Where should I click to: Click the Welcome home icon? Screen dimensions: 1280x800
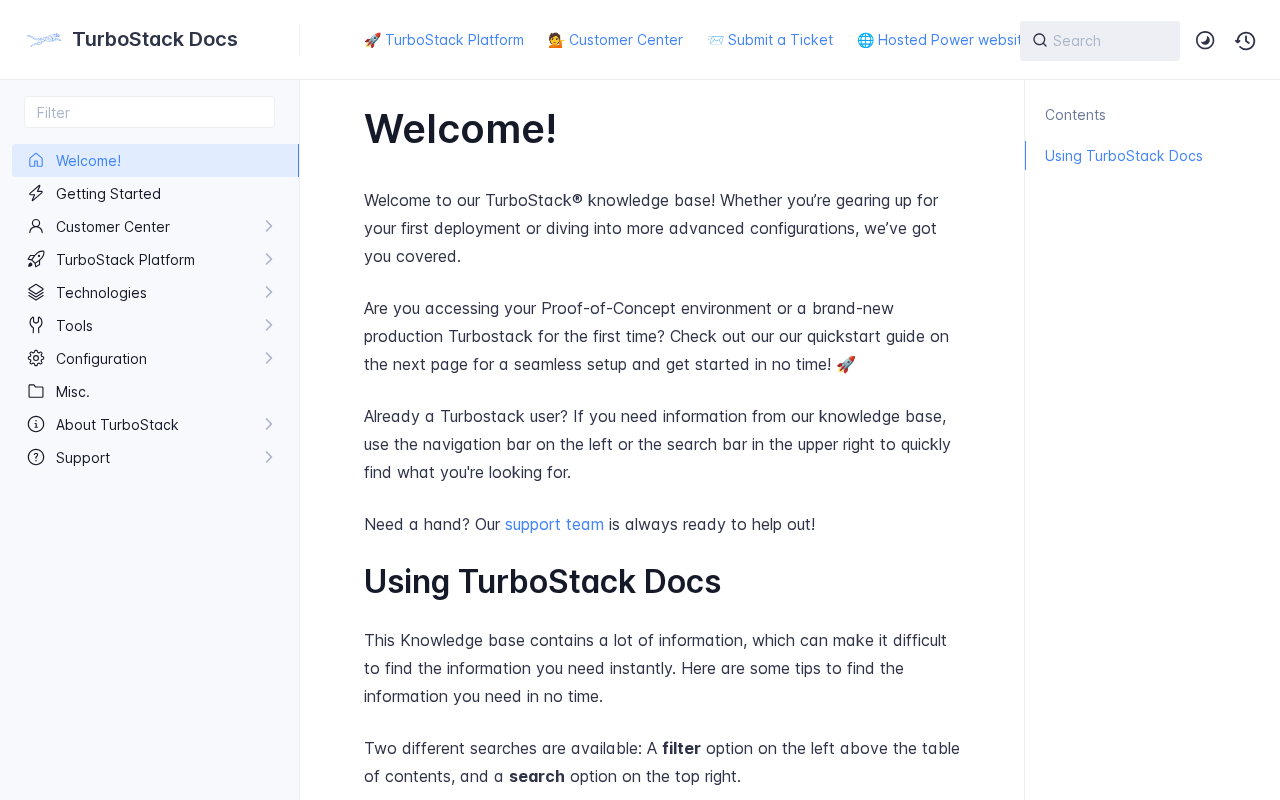pyautogui.click(x=36, y=160)
